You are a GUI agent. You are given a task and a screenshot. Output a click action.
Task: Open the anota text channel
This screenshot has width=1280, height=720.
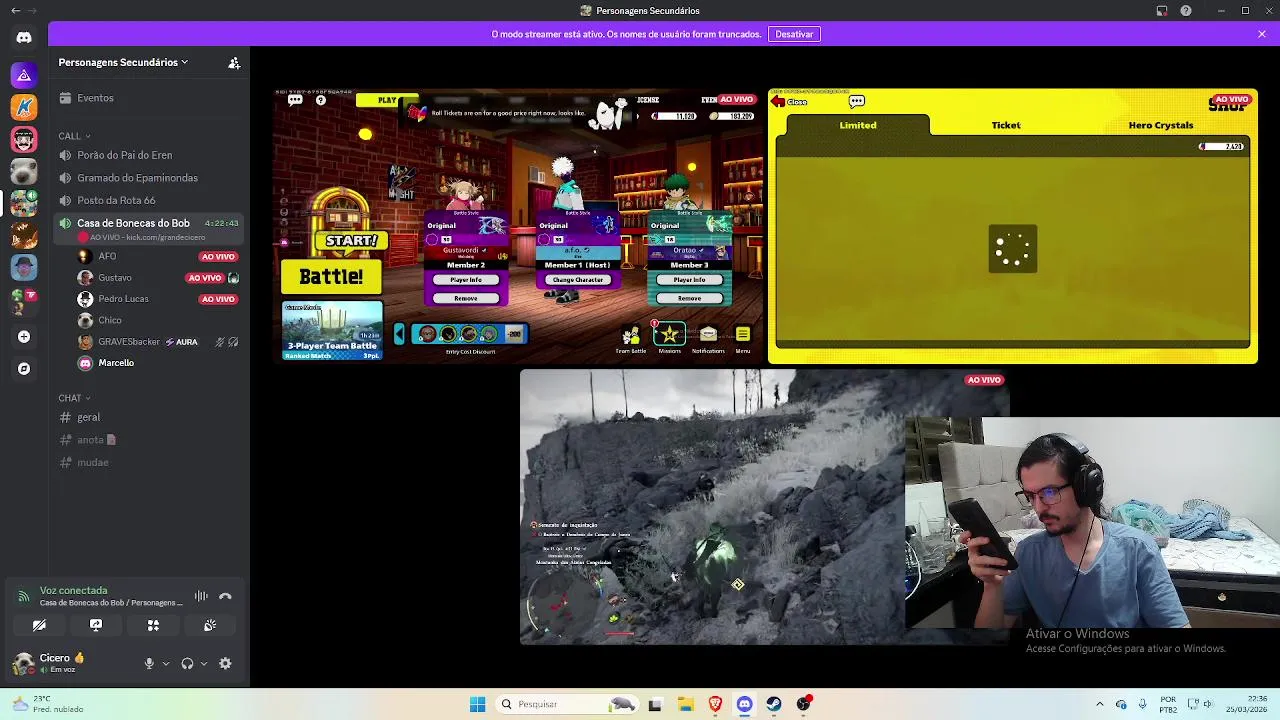point(150,440)
